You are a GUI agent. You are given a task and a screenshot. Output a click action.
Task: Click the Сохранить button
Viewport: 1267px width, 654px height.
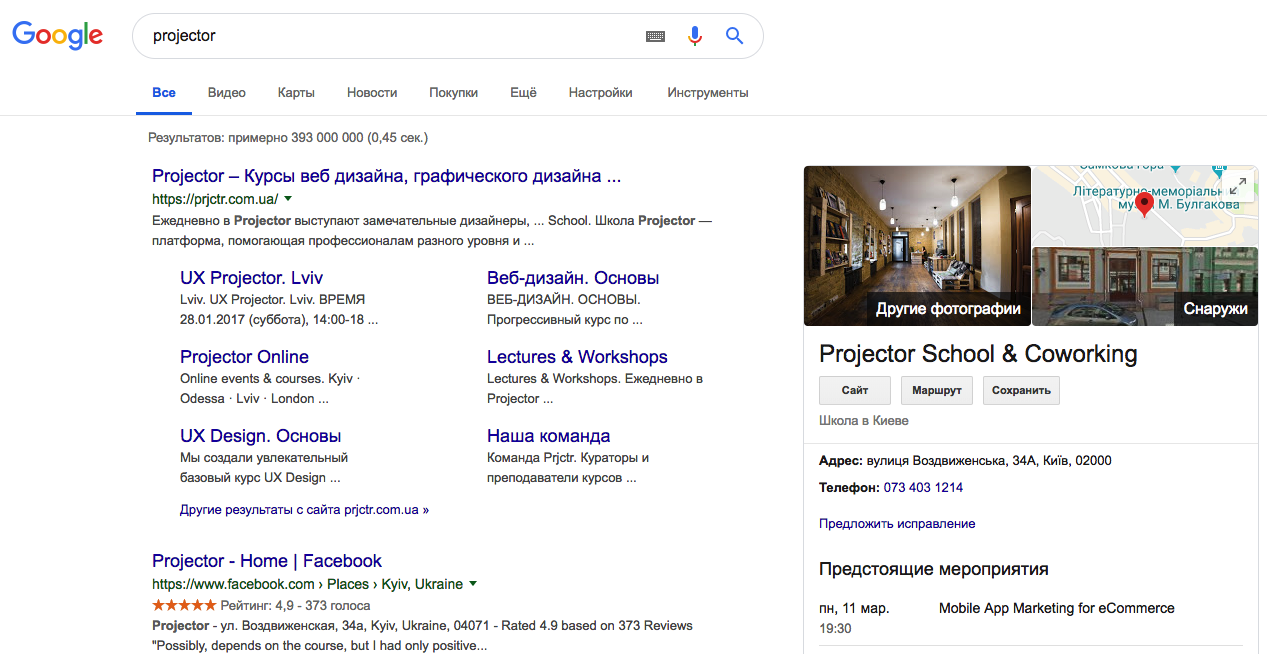[x=1021, y=390]
